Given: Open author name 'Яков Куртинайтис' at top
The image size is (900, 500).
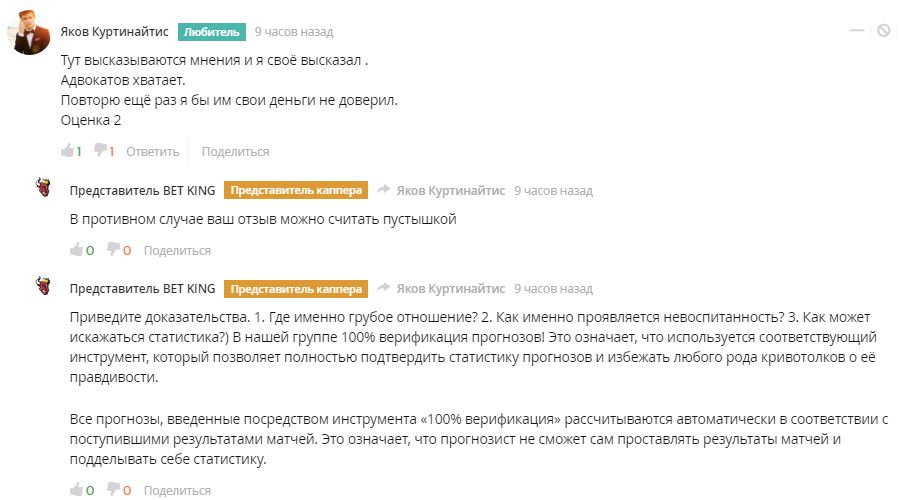Looking at the screenshot, I should (114, 32).
